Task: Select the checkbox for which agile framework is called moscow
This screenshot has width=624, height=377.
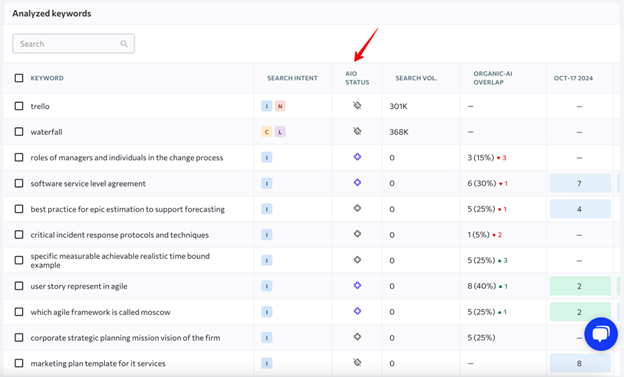Action: tap(19, 312)
